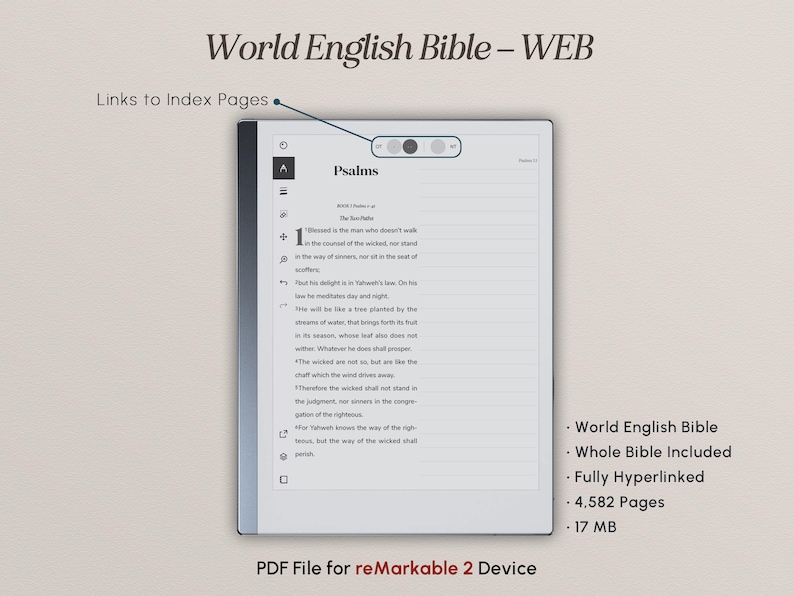The height and width of the screenshot is (596, 794).
Task: Click the 'Whole Bible Included' bullet
Action: pos(653,452)
